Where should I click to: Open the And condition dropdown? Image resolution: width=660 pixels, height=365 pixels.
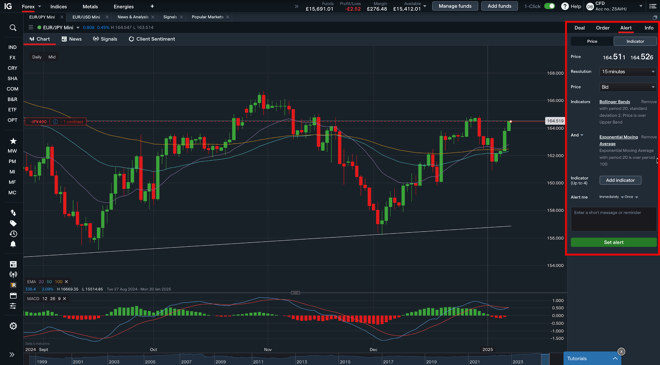[577, 135]
